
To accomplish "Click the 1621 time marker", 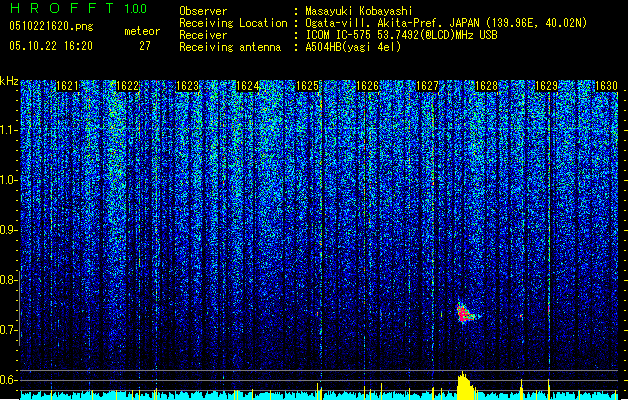I will pyautogui.click(x=67, y=86).
